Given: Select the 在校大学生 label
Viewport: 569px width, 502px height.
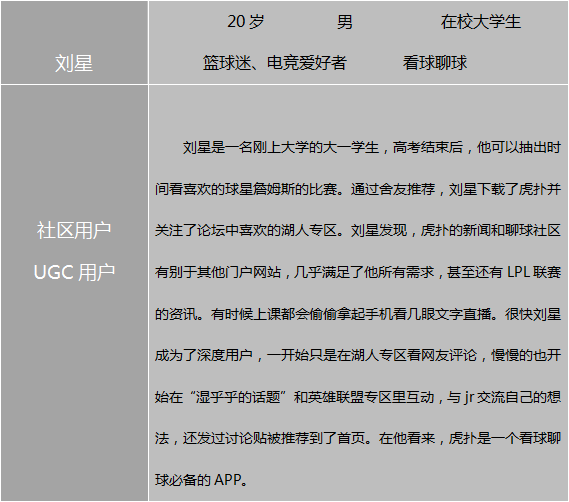Looking at the screenshot, I should tap(480, 22).
